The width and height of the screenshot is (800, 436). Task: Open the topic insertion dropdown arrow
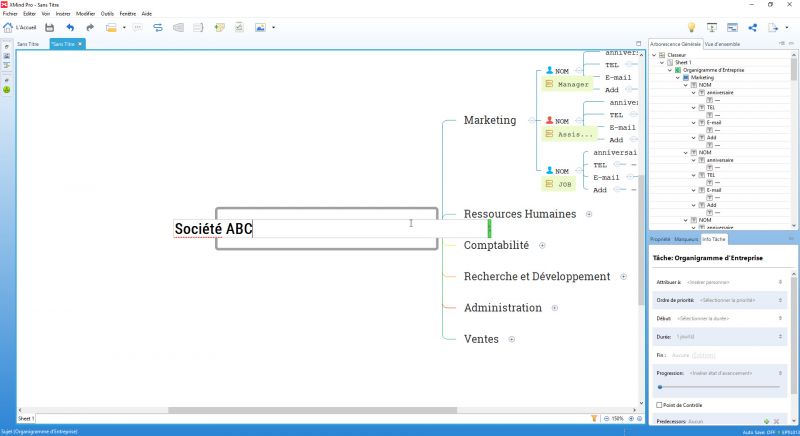click(x=124, y=28)
